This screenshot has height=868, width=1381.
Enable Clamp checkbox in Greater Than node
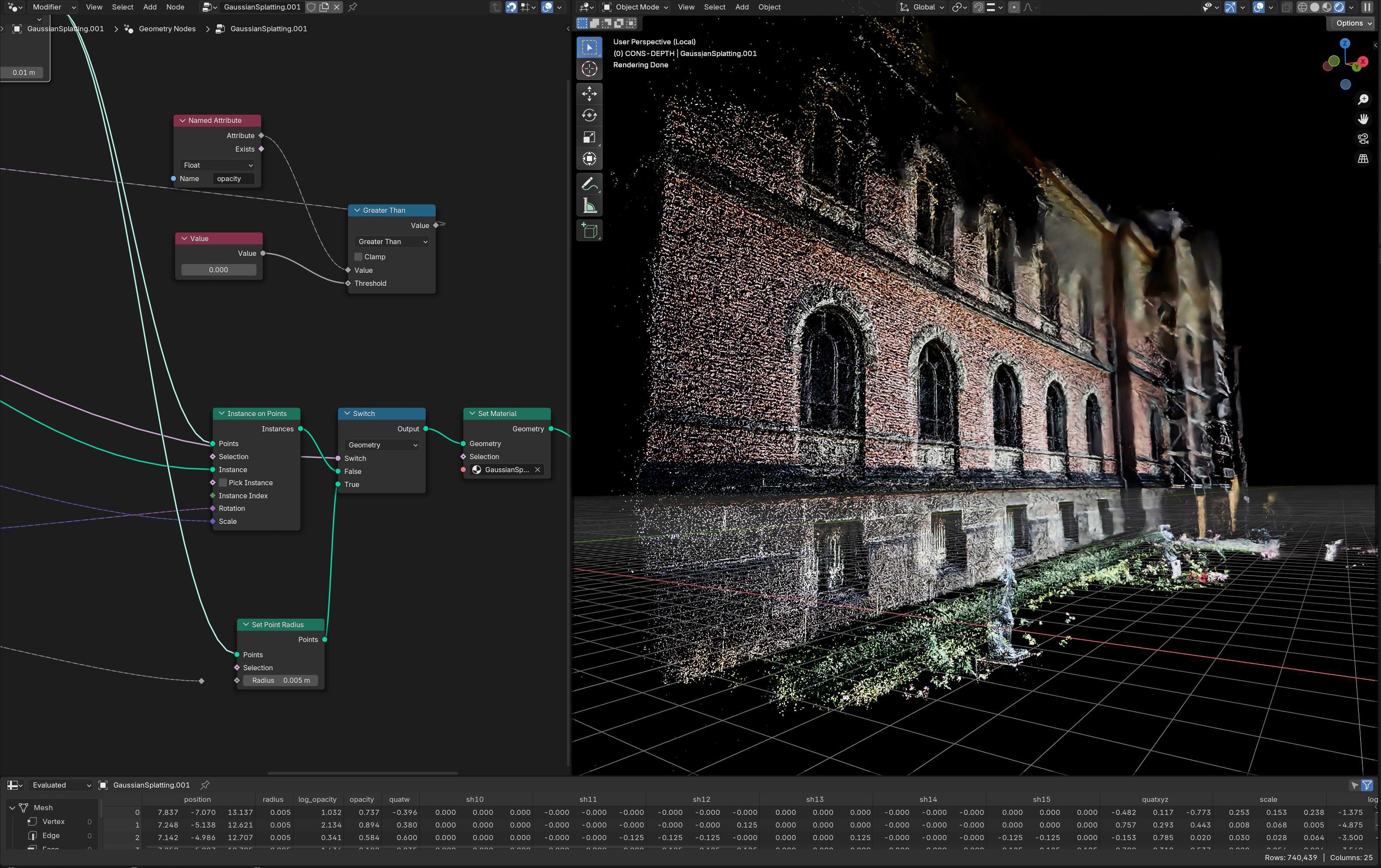point(358,256)
